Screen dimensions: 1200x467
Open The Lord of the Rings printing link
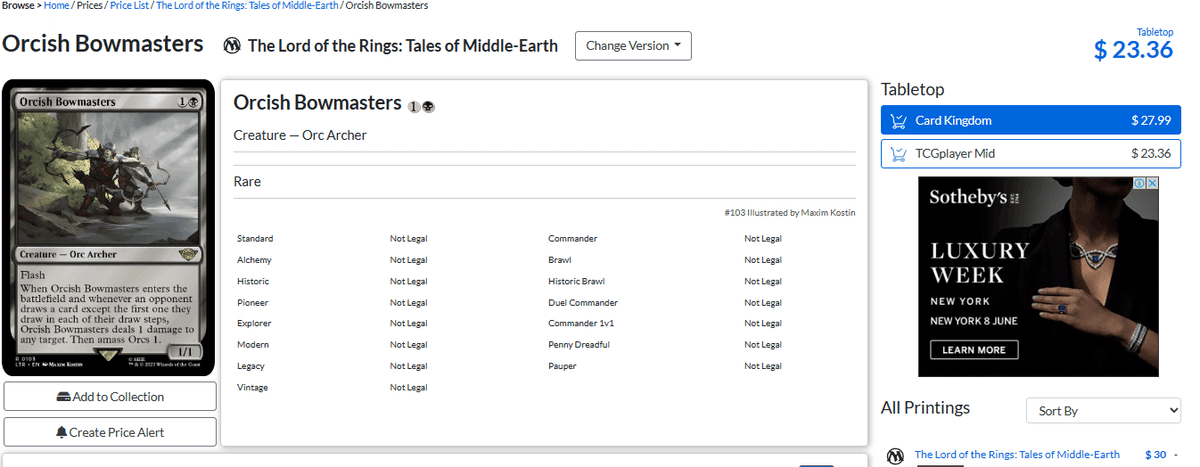click(1017, 455)
